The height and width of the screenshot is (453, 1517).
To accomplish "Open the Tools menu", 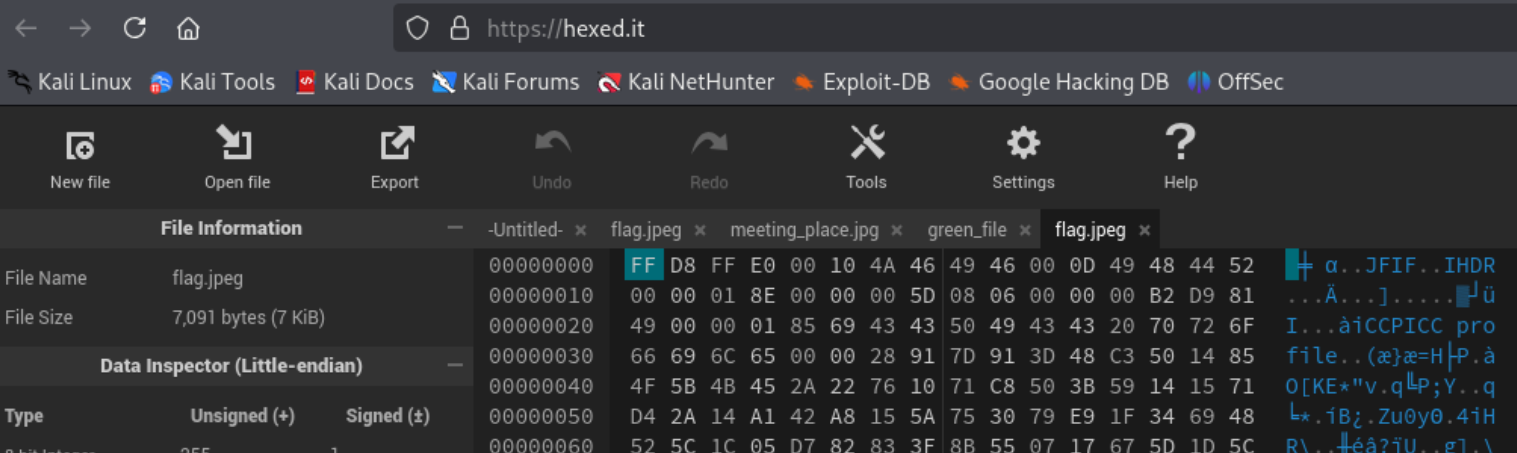I will (x=866, y=159).
